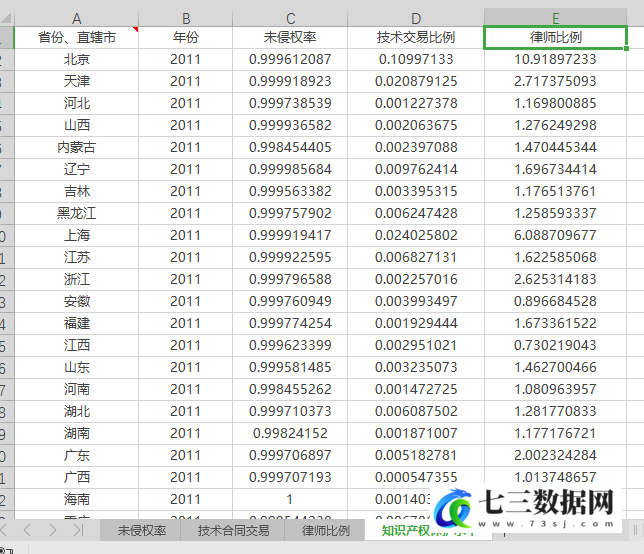Screen dimensions: 644x554
Task: Select the 江西 cell
Action: coord(76,345)
